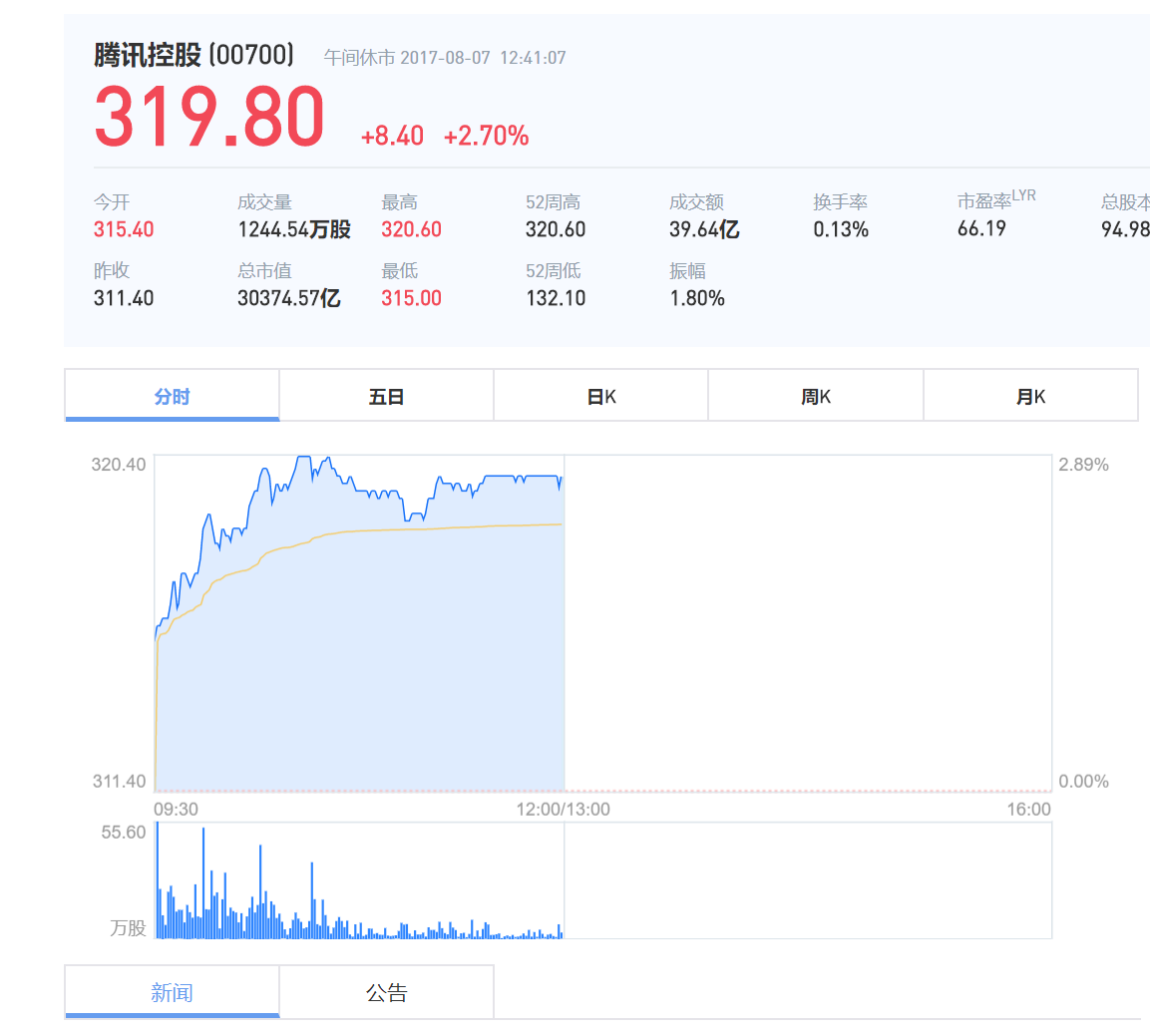1150x1036 pixels.
Task: Click the 55.60 volume axis label
Action: (124, 833)
